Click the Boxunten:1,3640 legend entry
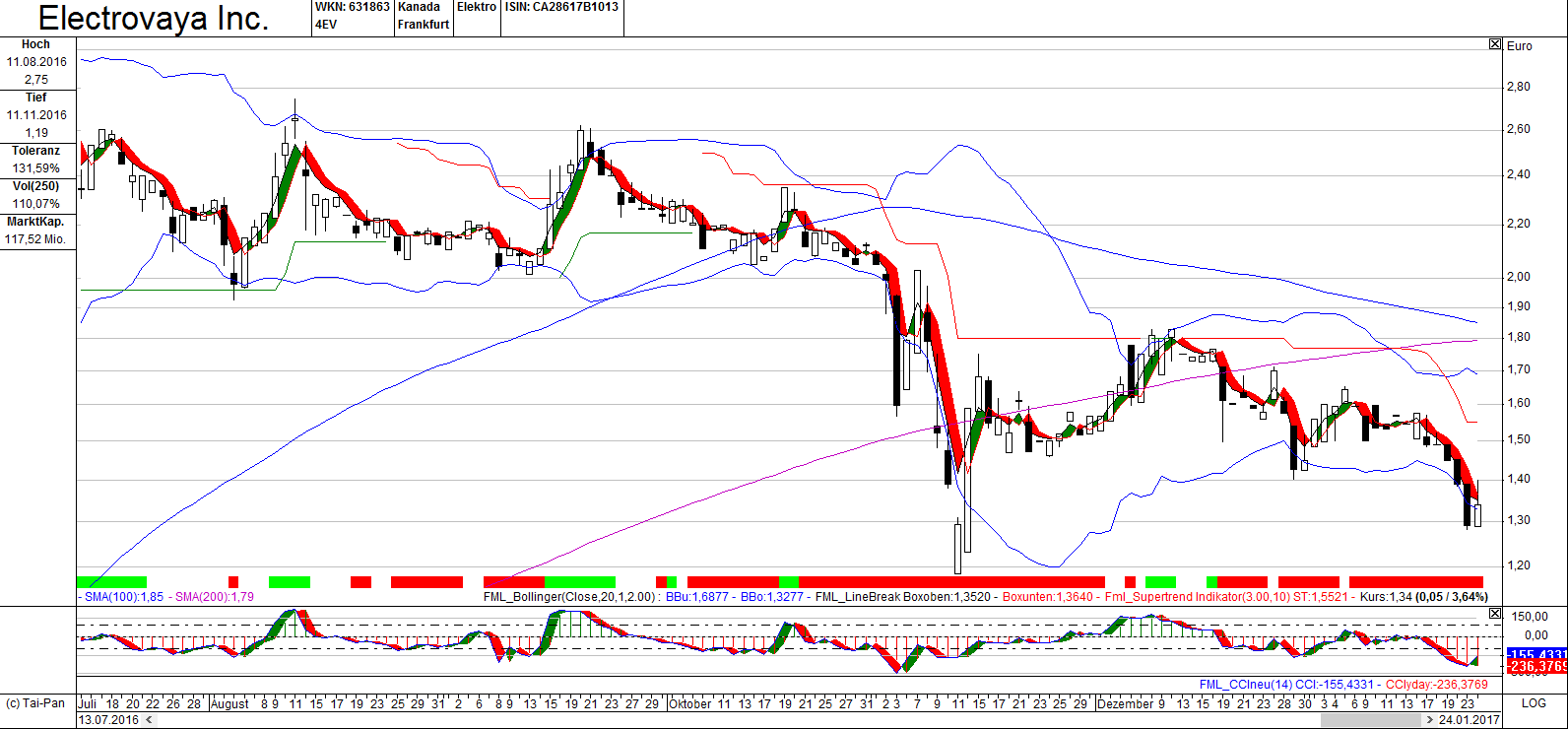The image size is (1568, 729). [1048, 597]
